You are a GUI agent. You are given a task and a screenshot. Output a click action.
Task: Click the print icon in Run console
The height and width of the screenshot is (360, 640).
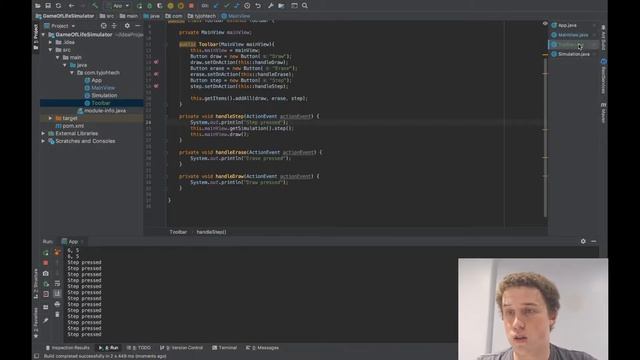57,304
